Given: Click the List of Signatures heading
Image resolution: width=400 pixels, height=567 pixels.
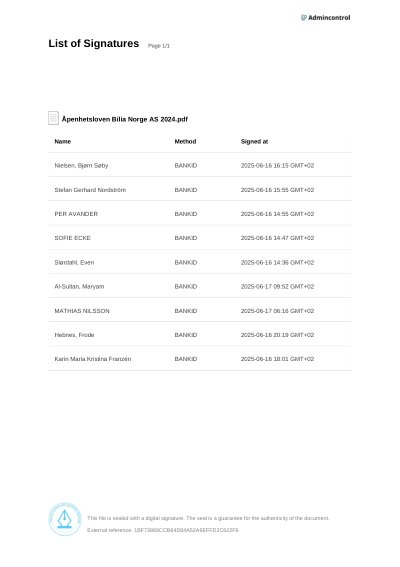Looking at the screenshot, I should click(94, 43).
